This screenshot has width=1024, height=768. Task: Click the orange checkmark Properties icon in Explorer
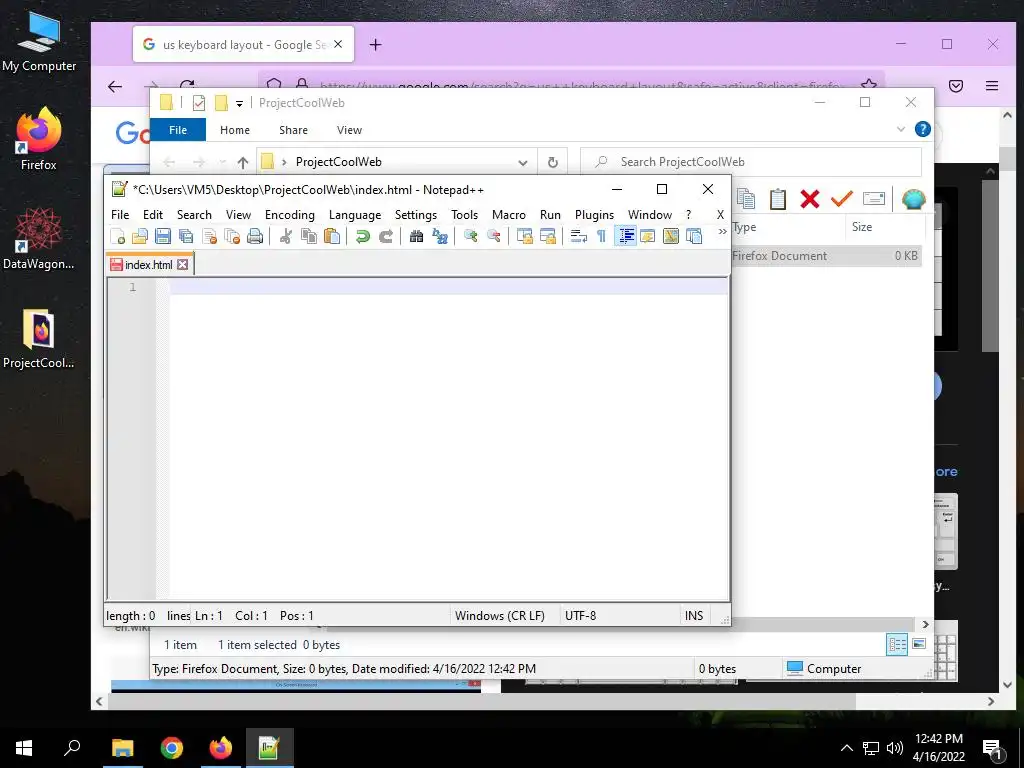pyautogui.click(x=842, y=199)
